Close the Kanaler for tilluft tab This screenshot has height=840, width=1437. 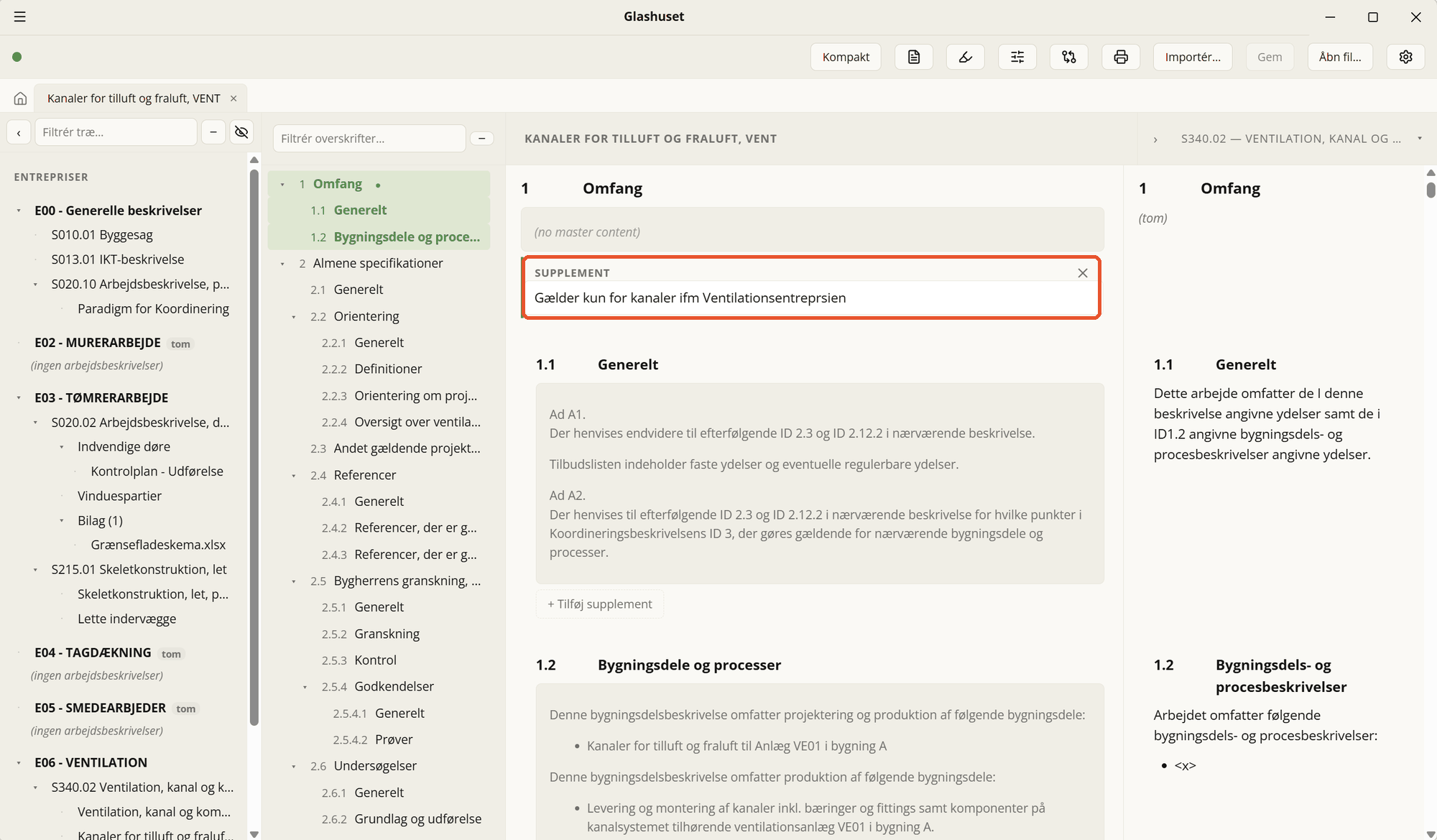[x=234, y=98]
